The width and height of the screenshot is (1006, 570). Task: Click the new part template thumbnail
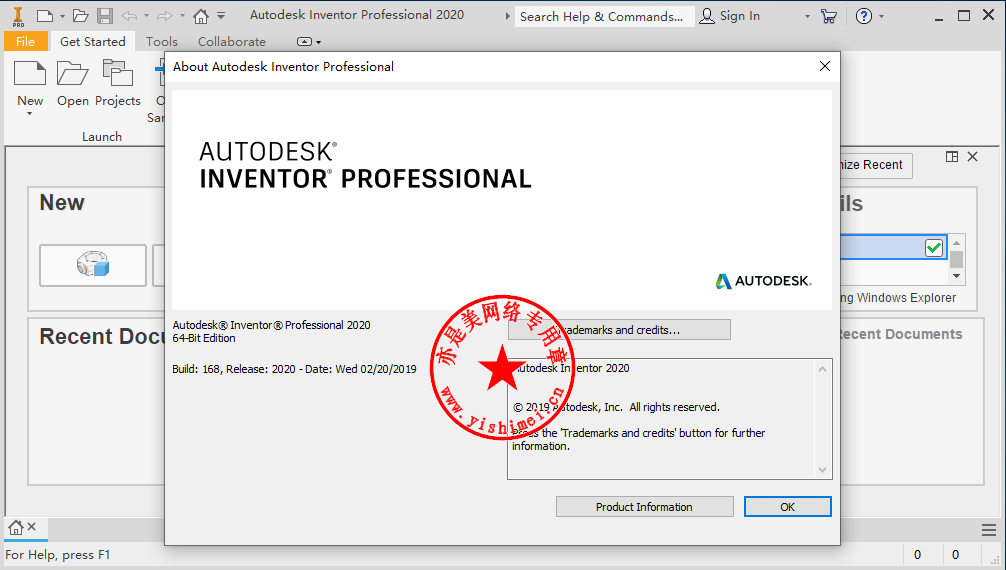[x=93, y=264]
